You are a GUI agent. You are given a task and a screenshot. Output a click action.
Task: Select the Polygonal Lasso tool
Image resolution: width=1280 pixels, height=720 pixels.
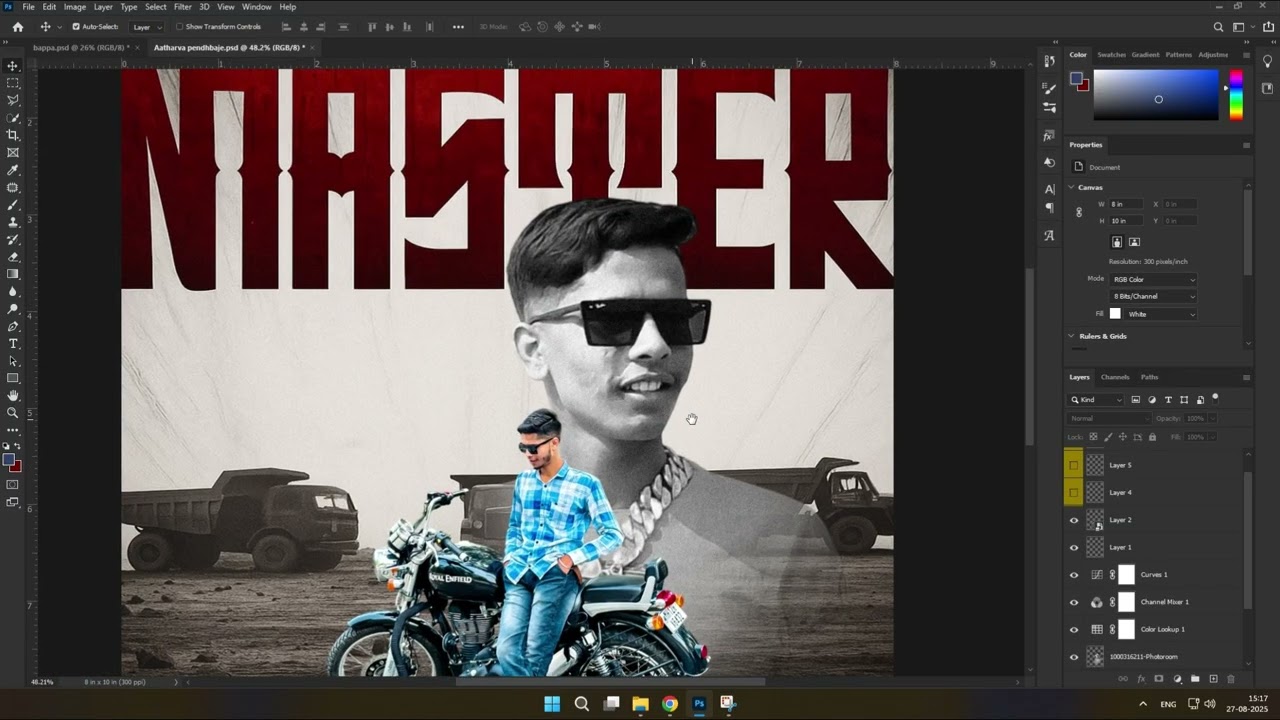click(13, 100)
